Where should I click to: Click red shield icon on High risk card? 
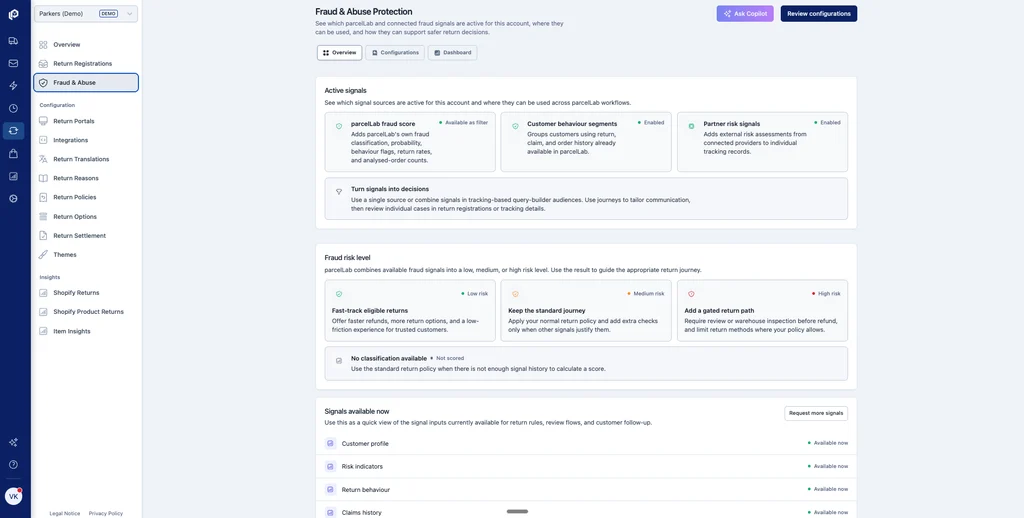point(692,295)
